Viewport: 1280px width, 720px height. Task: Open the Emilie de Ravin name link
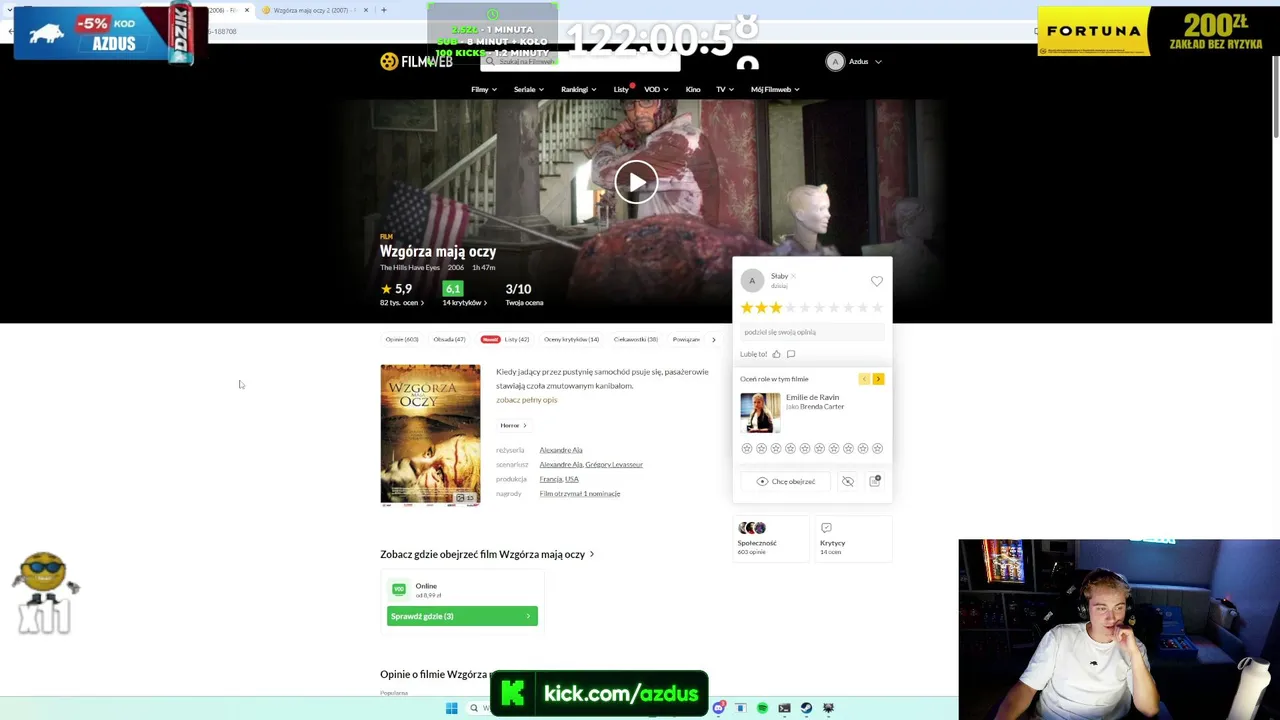tap(812, 397)
